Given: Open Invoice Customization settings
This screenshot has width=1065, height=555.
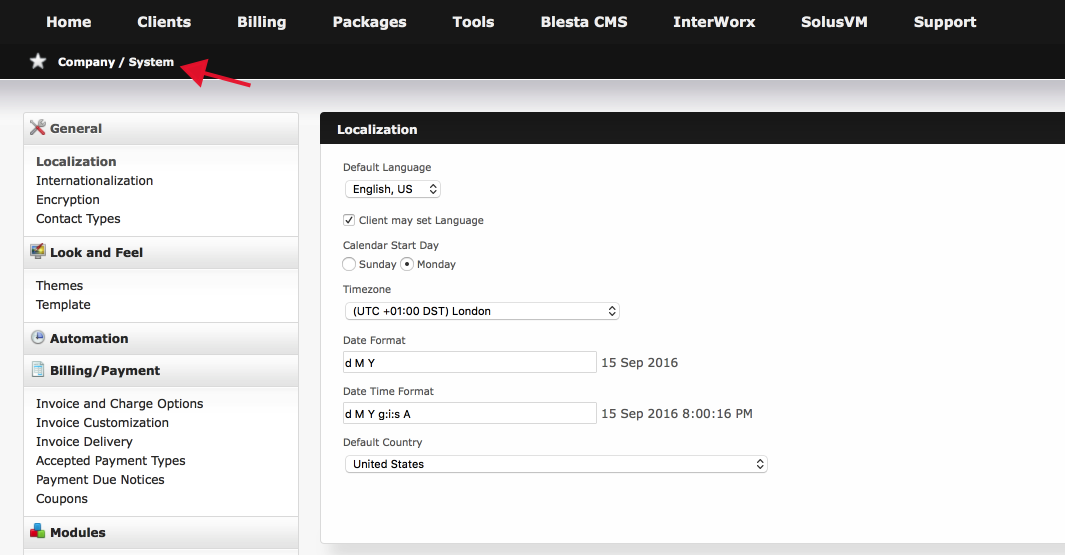Looking at the screenshot, I should [x=103, y=423].
